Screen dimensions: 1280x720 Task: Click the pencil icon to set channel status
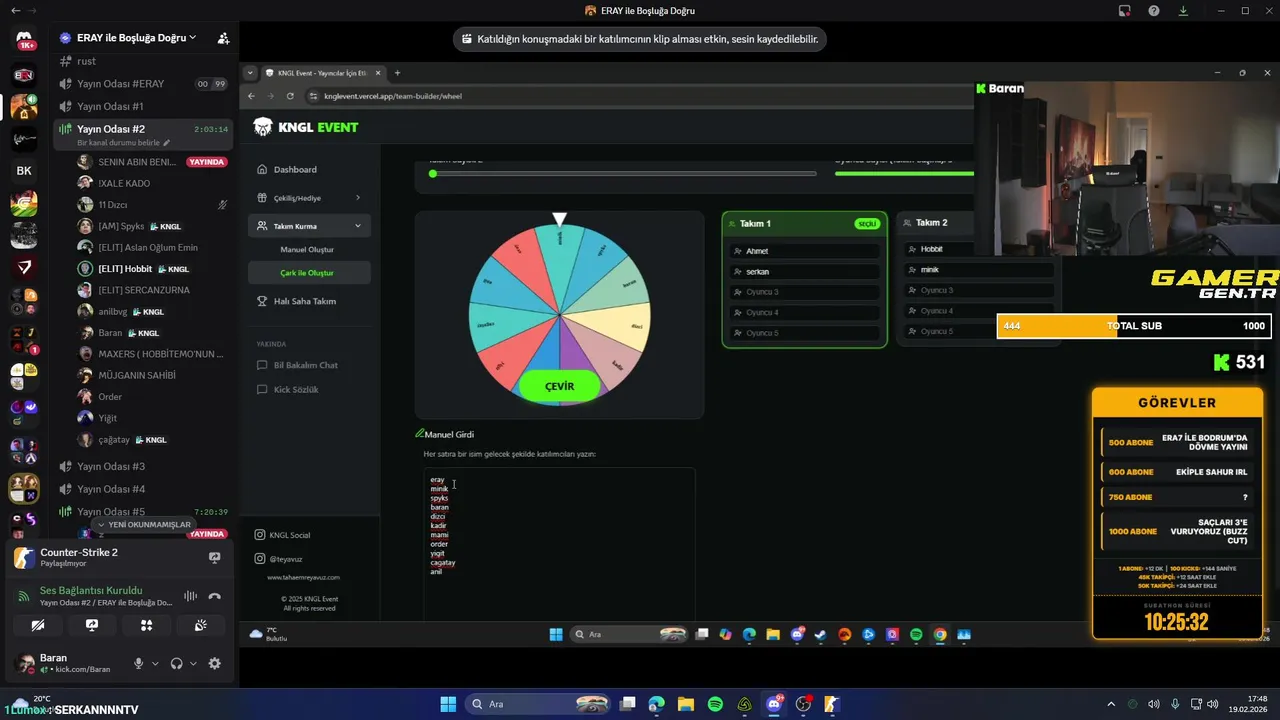(166, 143)
